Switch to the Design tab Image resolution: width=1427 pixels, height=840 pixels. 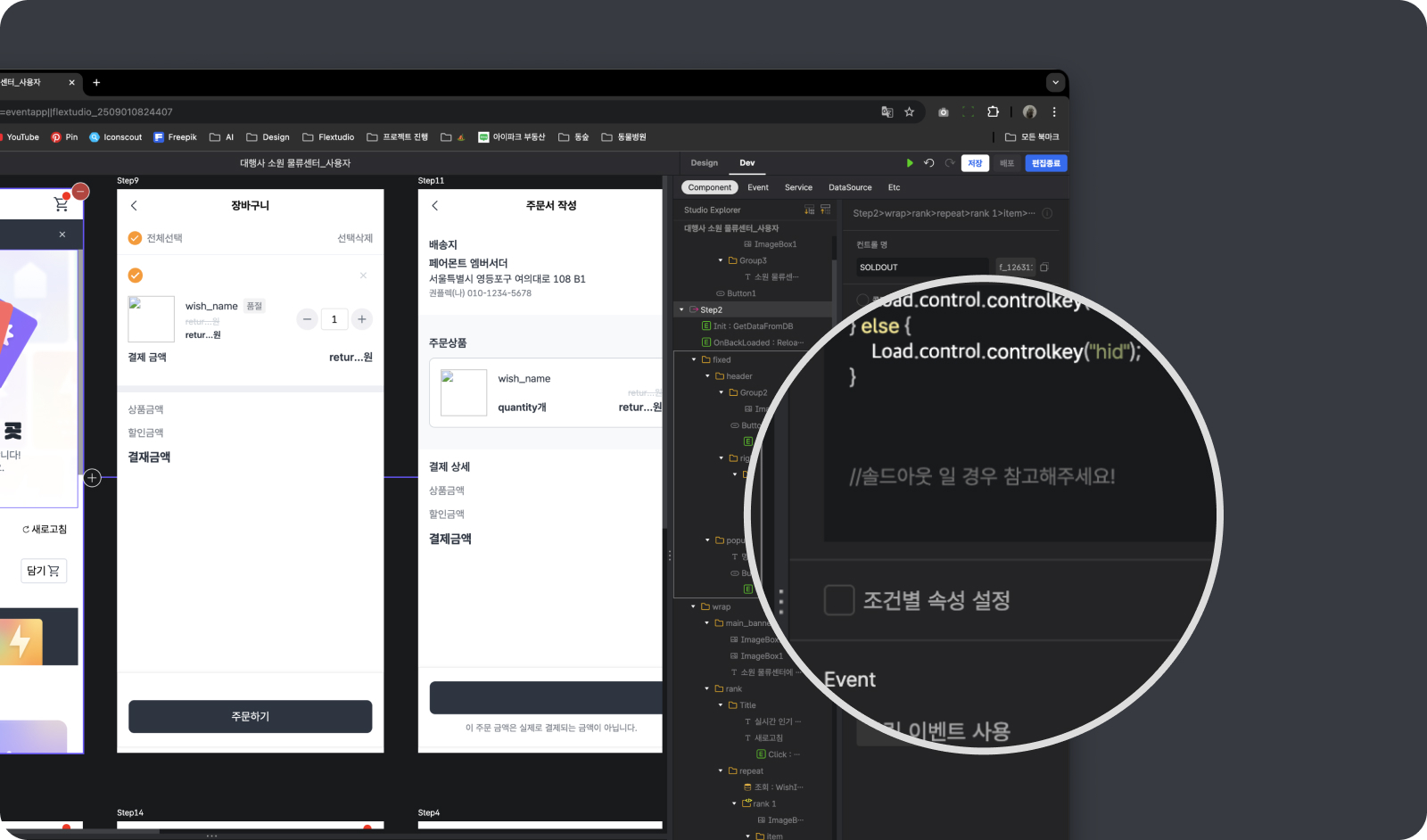click(704, 162)
